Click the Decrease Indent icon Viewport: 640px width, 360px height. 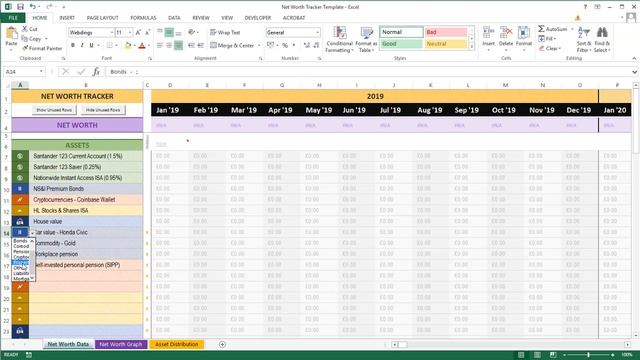191,45
